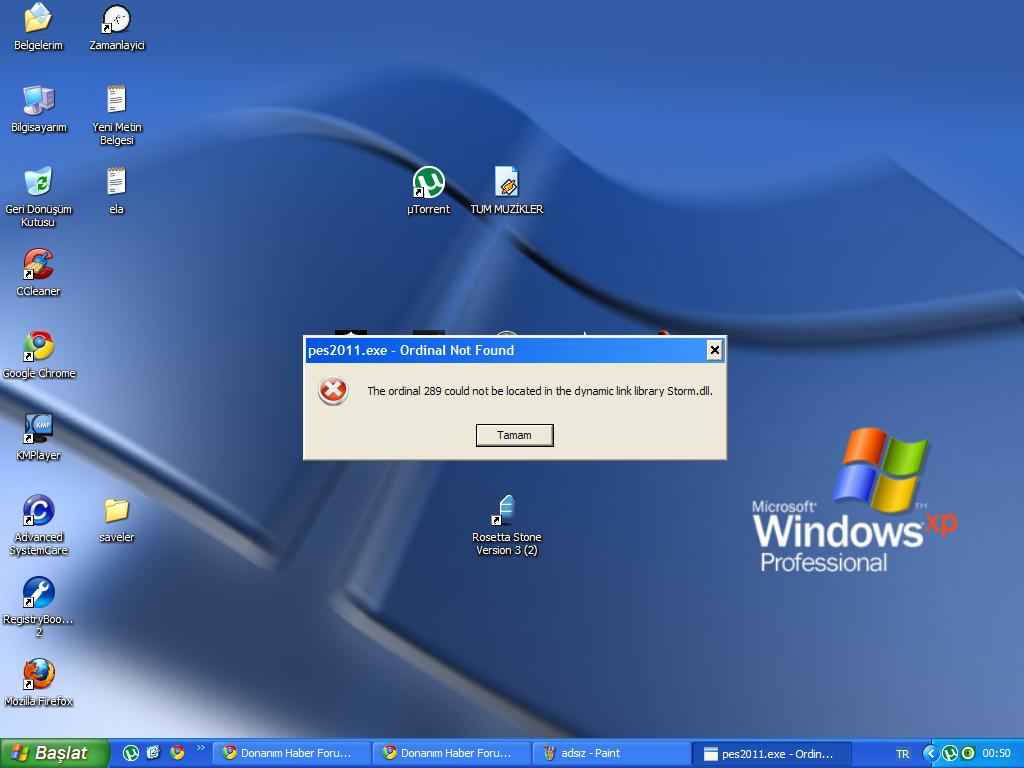Open Geri Dönüşüm Kutusu recycle bin
Image resolution: width=1024 pixels, height=768 pixels.
click(38, 197)
